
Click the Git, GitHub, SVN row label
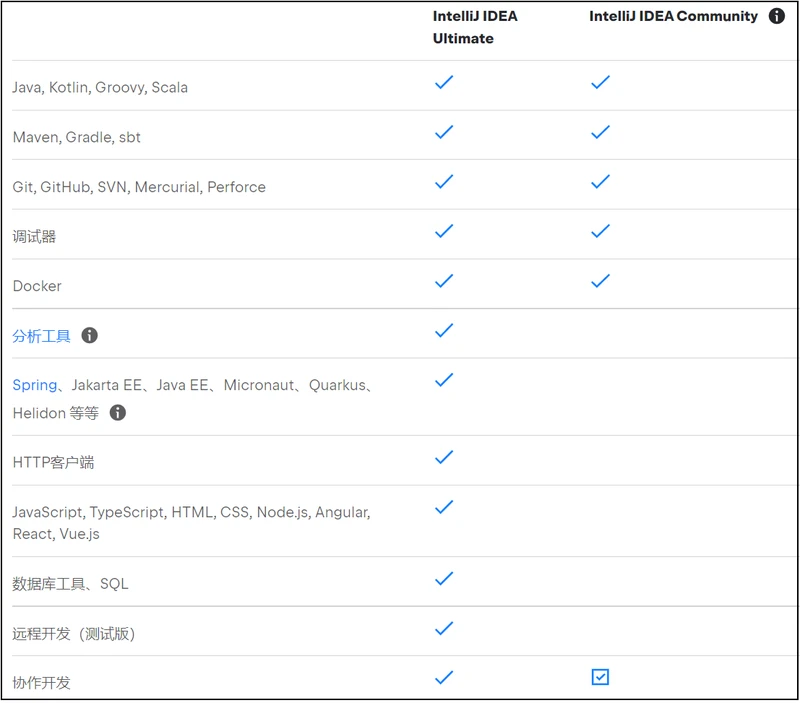click(139, 187)
